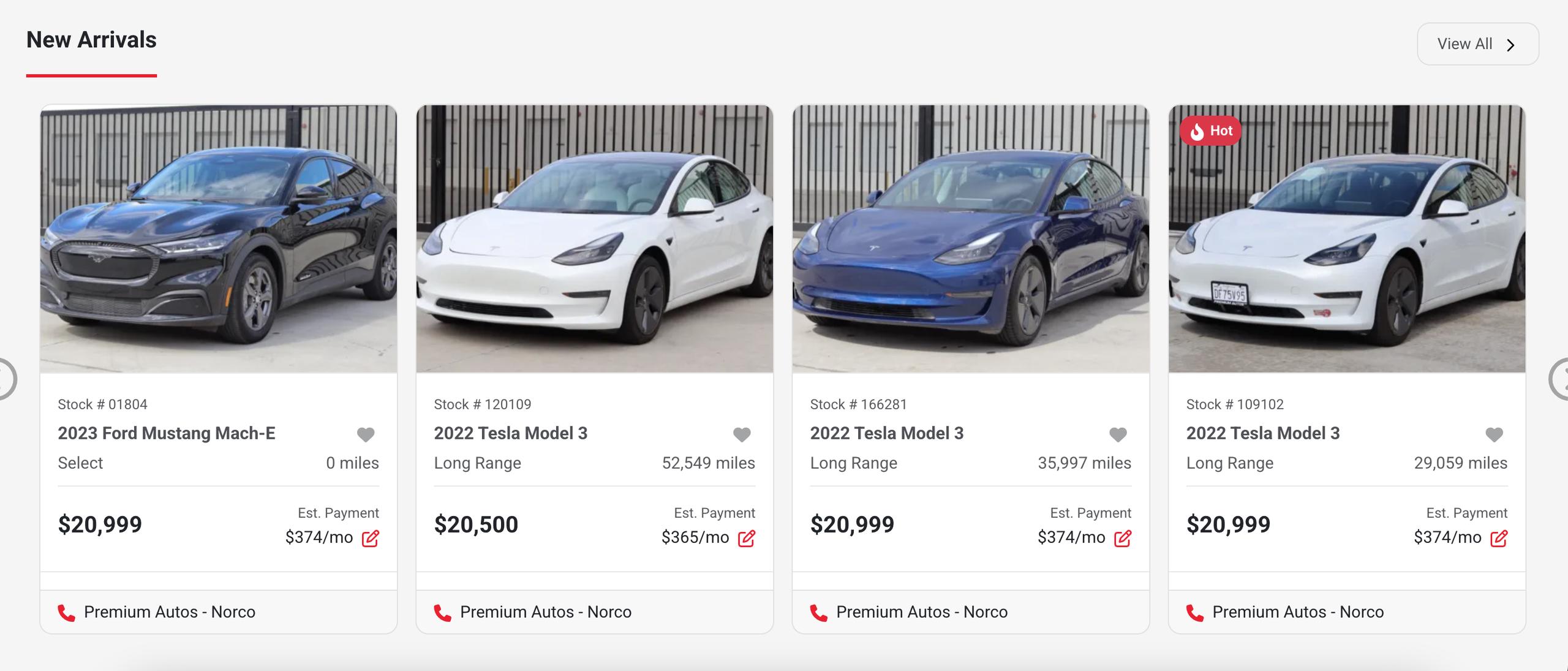Click phone icon on Mustang Mach-E card
Image resolution: width=1568 pixels, height=671 pixels.
point(66,612)
